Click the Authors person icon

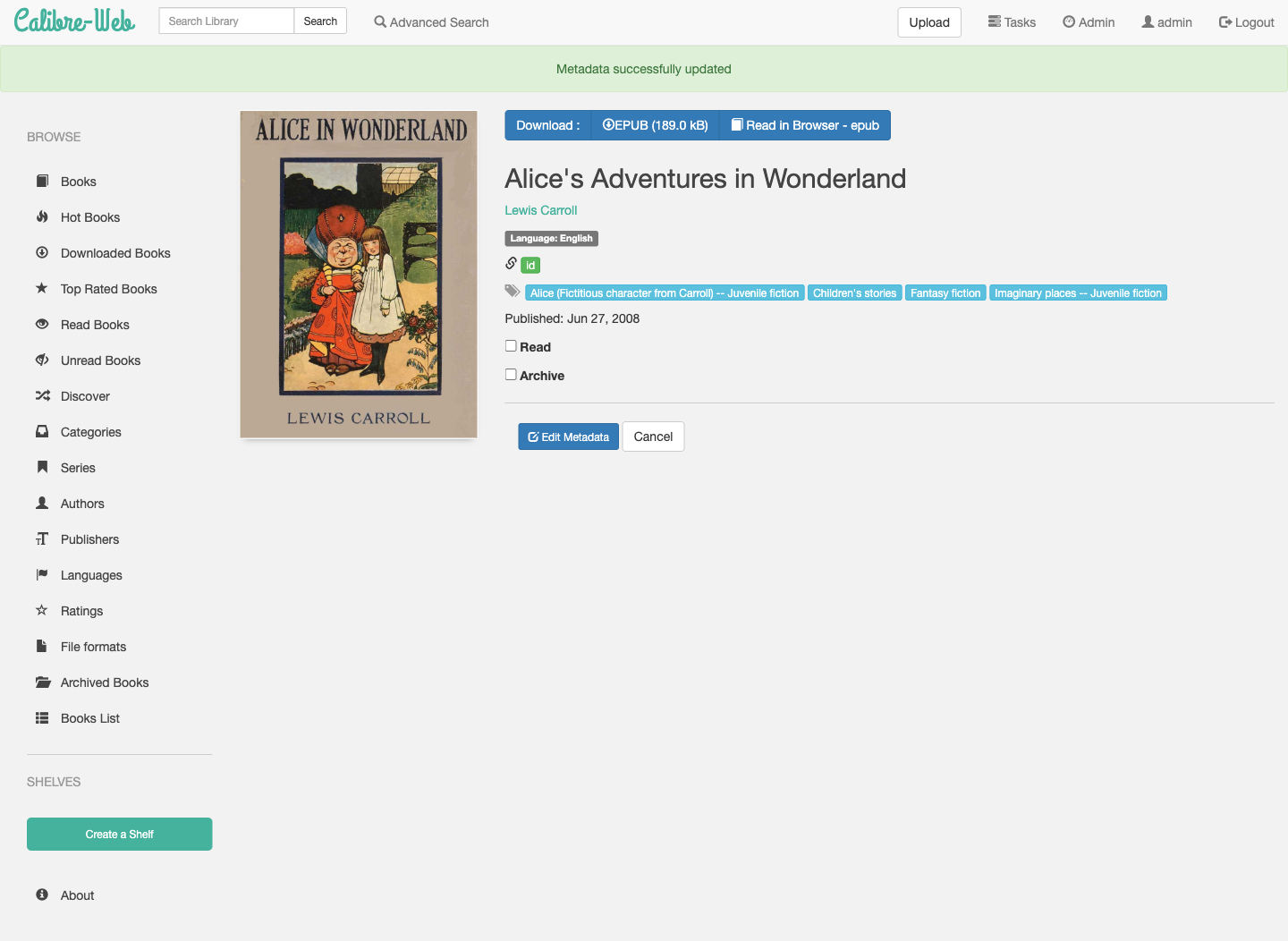[42, 503]
